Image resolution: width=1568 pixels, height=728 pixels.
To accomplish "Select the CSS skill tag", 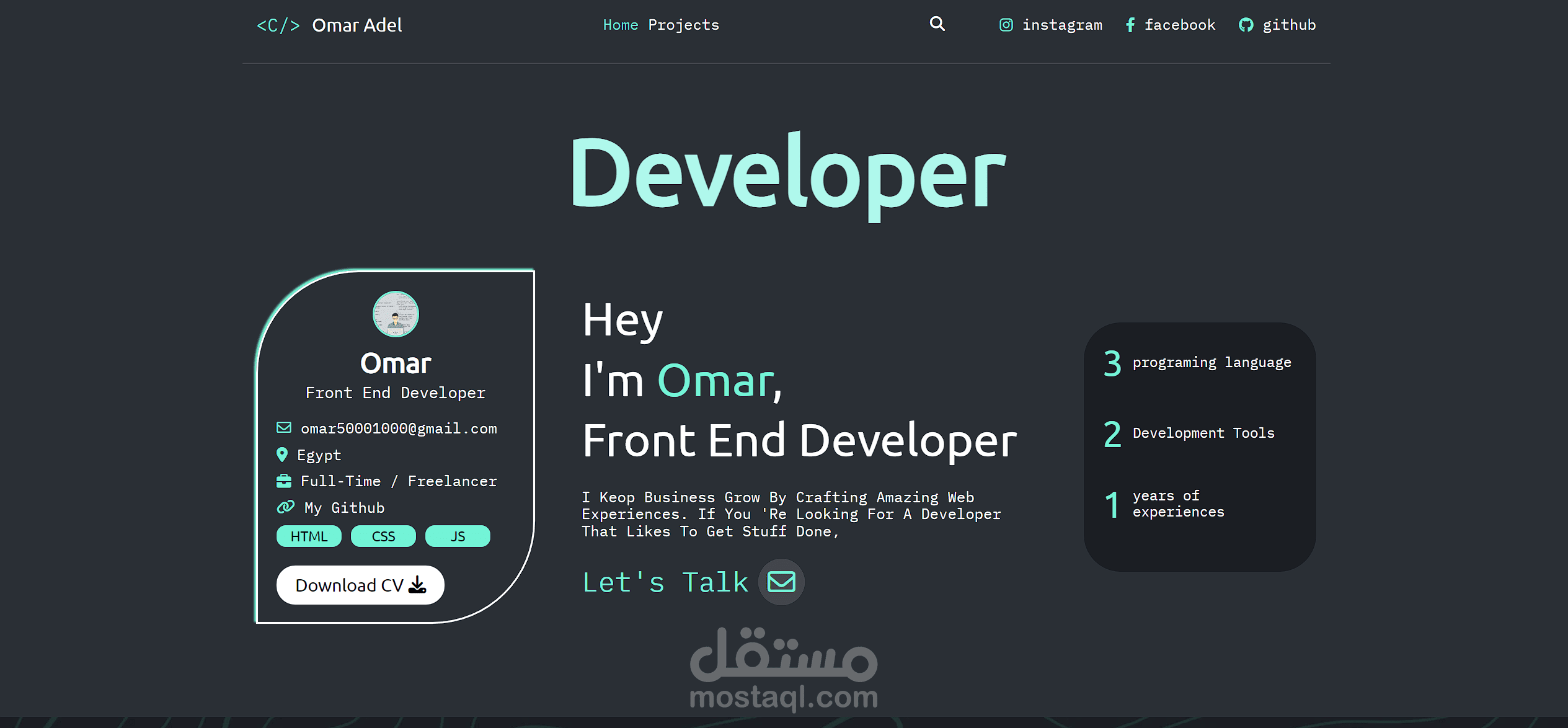I will click(x=383, y=536).
